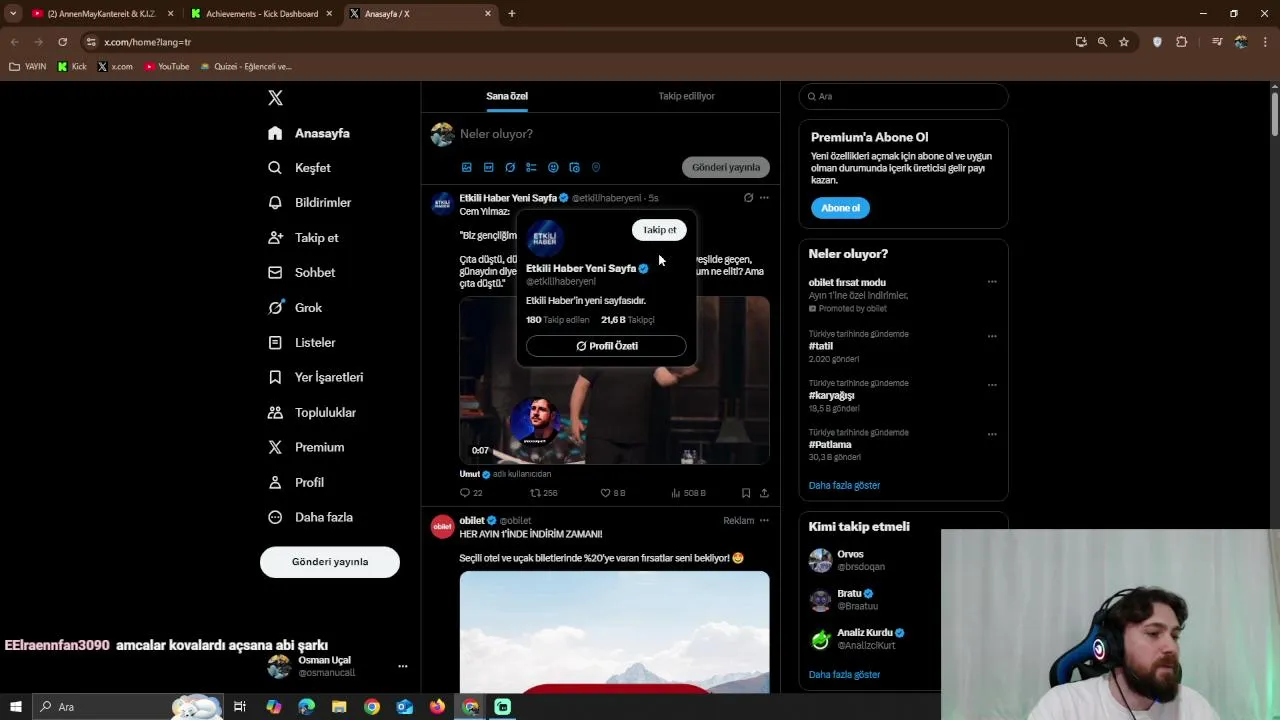1280x720 pixels.
Task: Open more options on Etkili Haber post
Action: pyautogui.click(x=764, y=198)
